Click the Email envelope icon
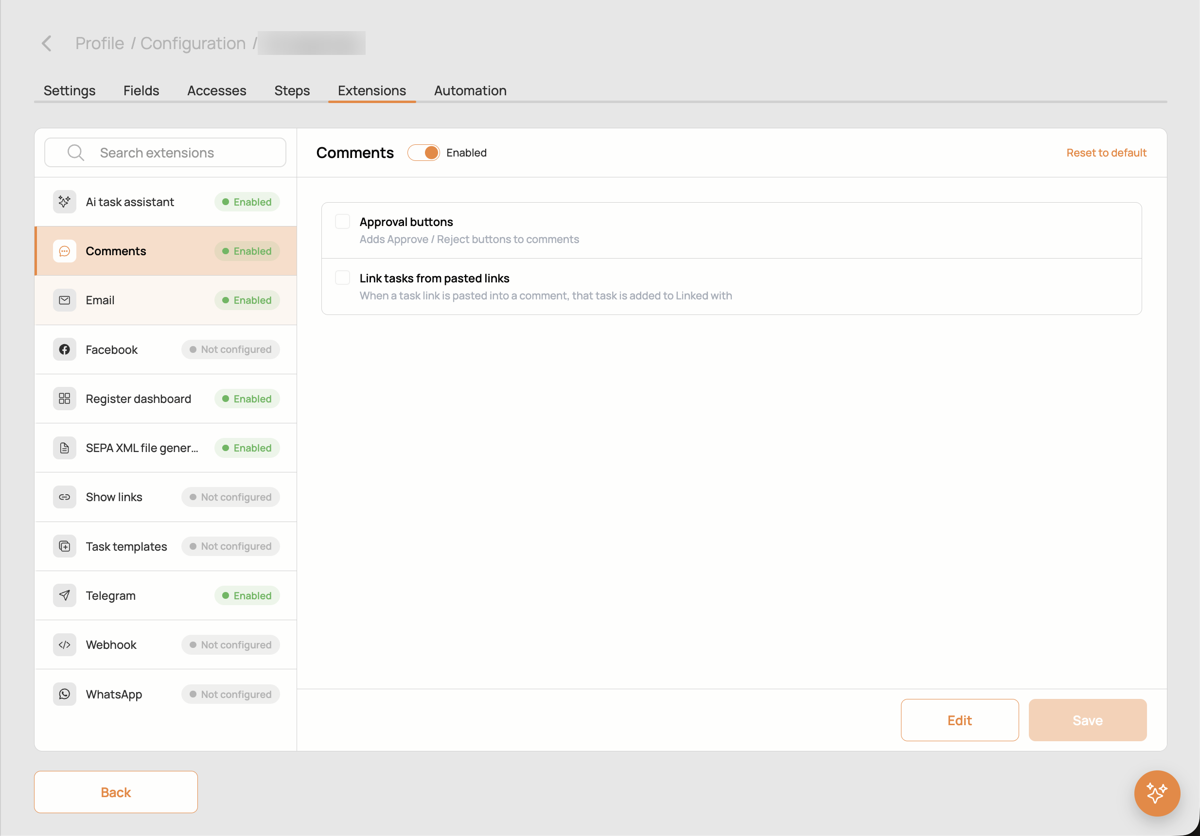1200x836 pixels. click(64, 300)
